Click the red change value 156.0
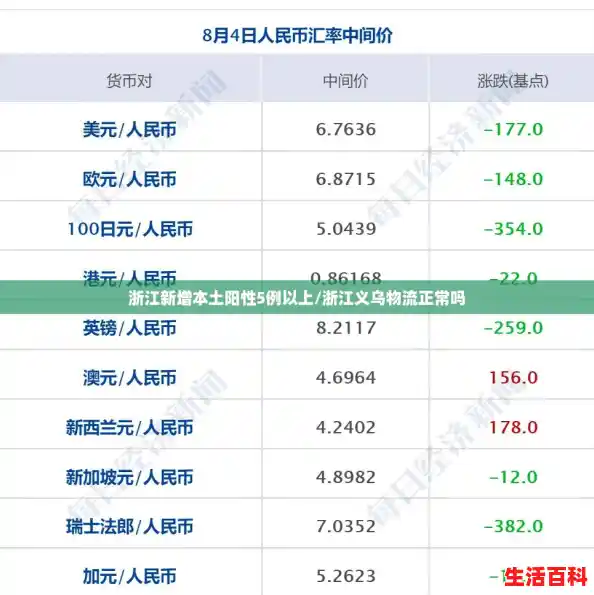Viewport: 594px width, 595px height. [x=513, y=378]
